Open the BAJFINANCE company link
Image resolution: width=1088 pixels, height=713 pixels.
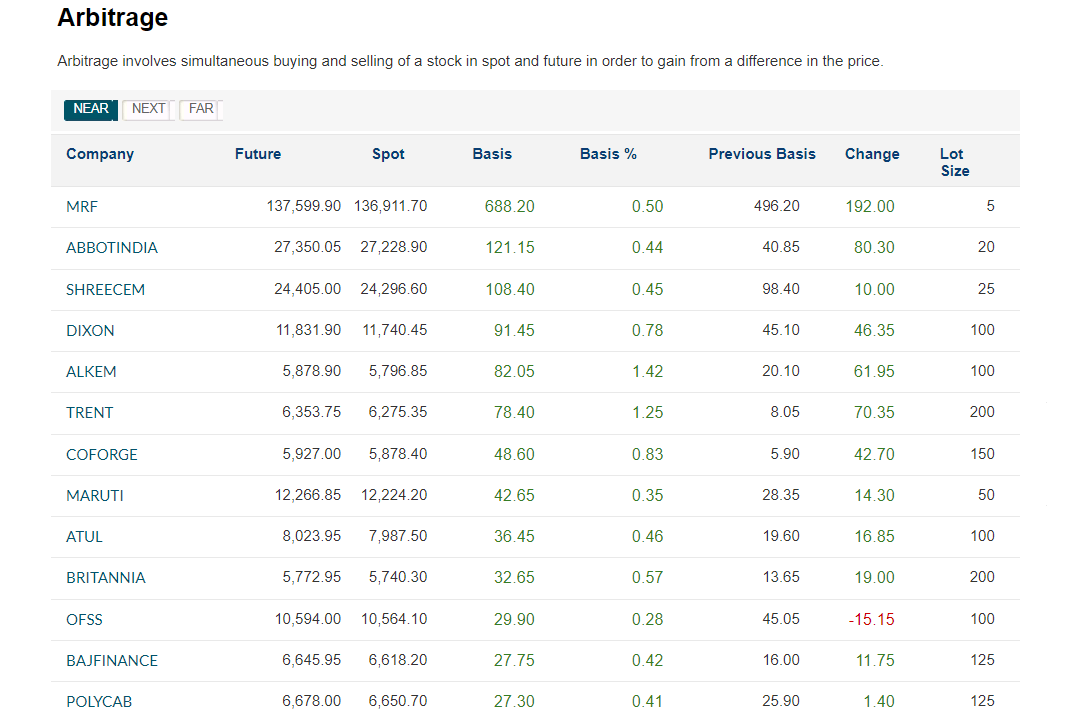pyautogui.click(x=112, y=660)
